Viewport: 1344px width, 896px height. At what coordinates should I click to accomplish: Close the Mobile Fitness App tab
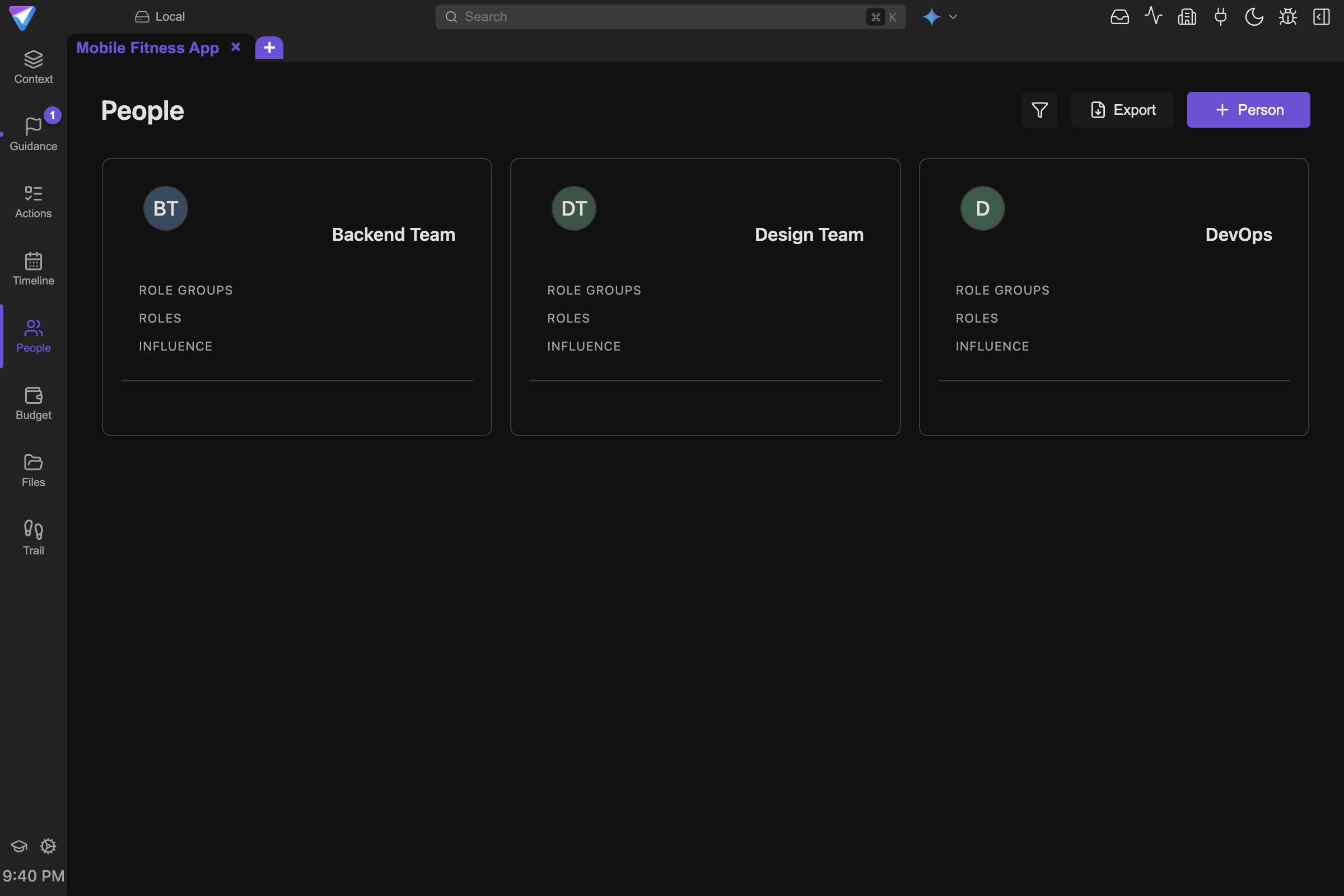tap(235, 47)
